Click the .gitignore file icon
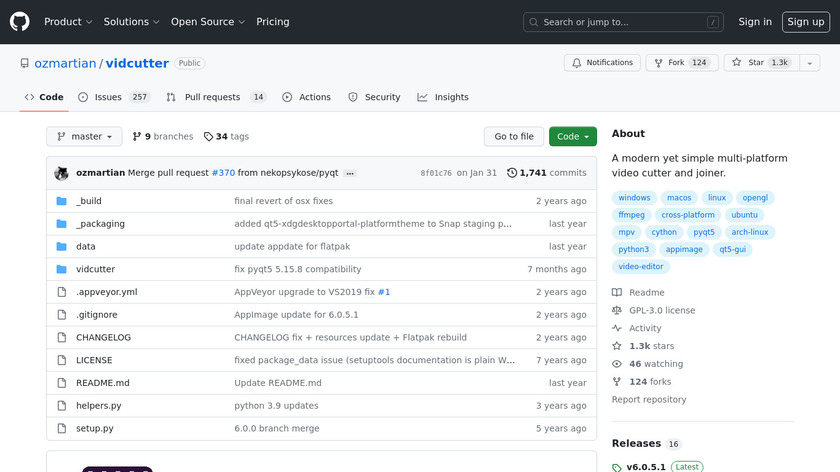This screenshot has width=840, height=472. click(x=62, y=315)
